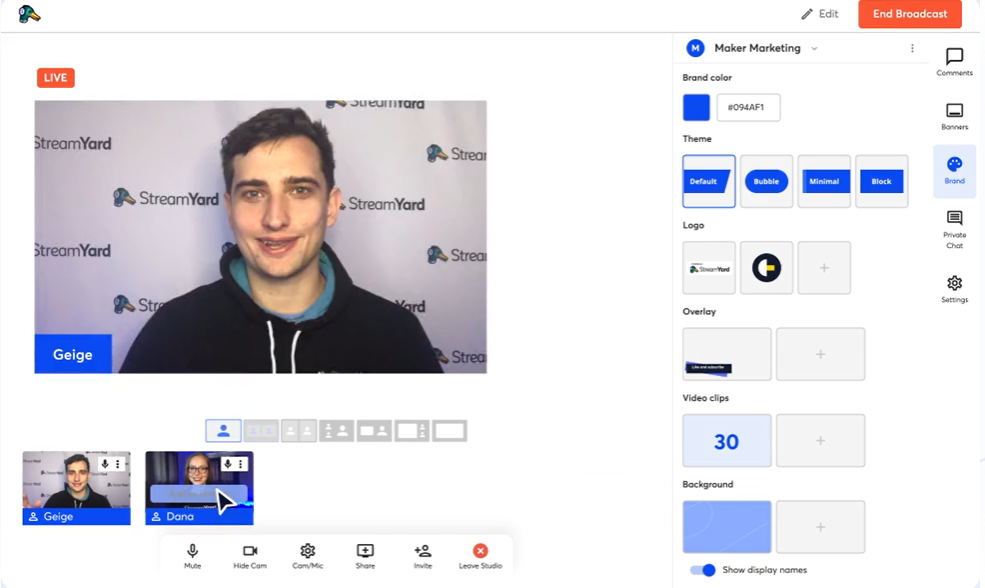This screenshot has width=985, height=588.
Task: Mute the microphone in the bottom toolbar
Action: point(192,556)
